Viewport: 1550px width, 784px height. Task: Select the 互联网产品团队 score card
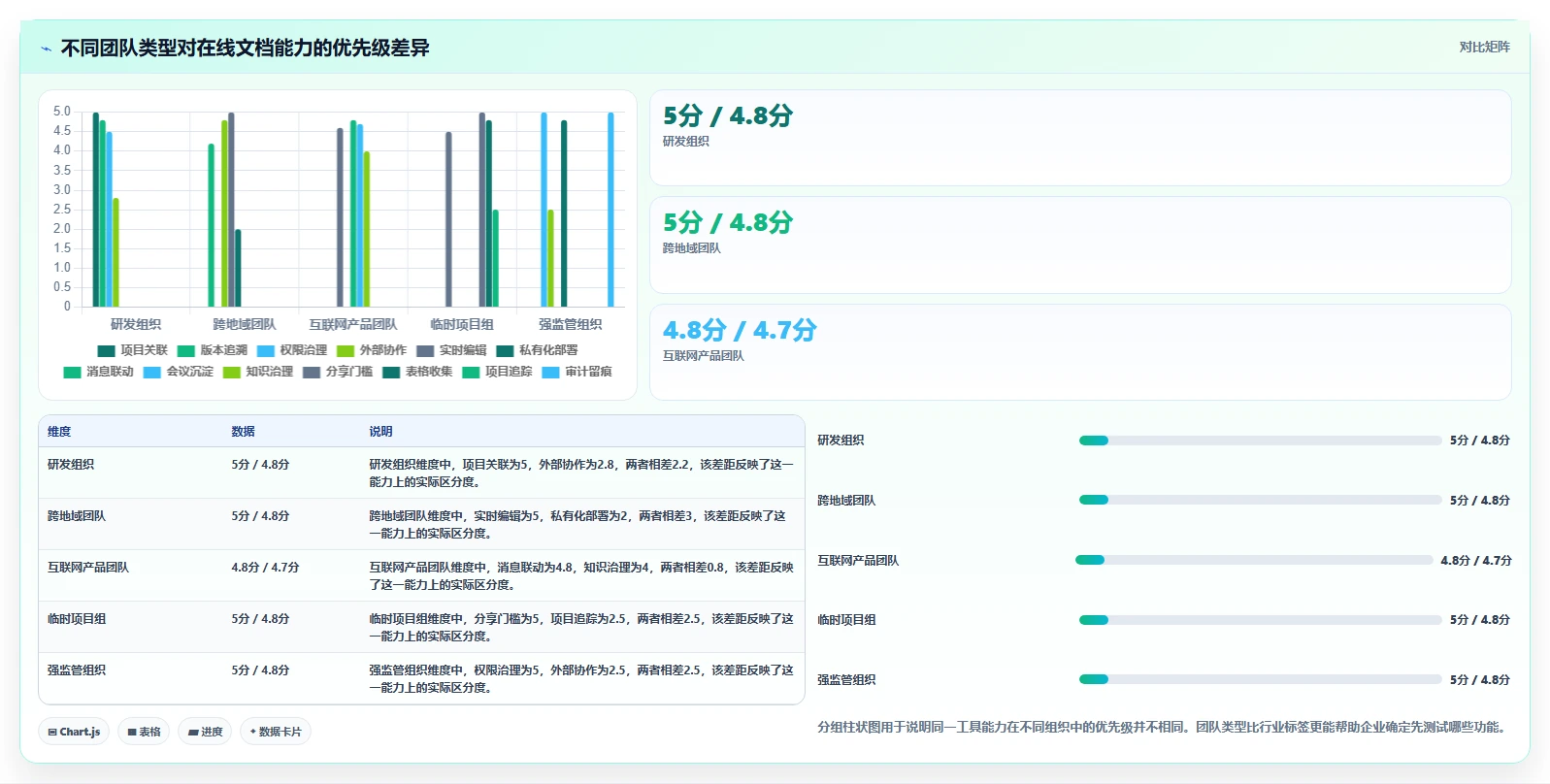point(1080,352)
